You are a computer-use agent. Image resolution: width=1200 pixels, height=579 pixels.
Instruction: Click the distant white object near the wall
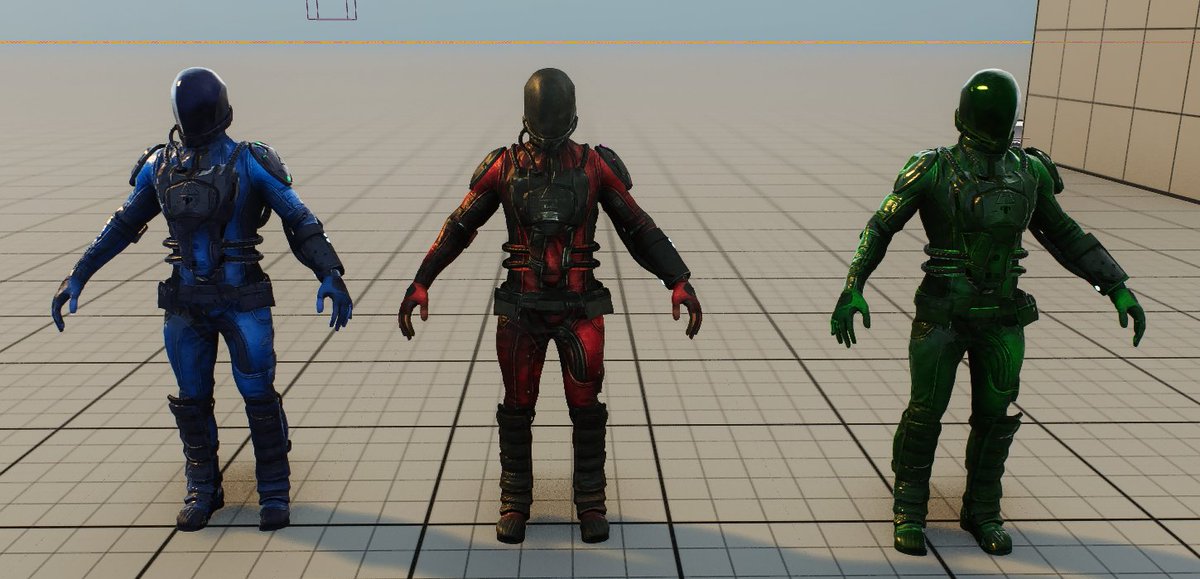click(x=1018, y=131)
